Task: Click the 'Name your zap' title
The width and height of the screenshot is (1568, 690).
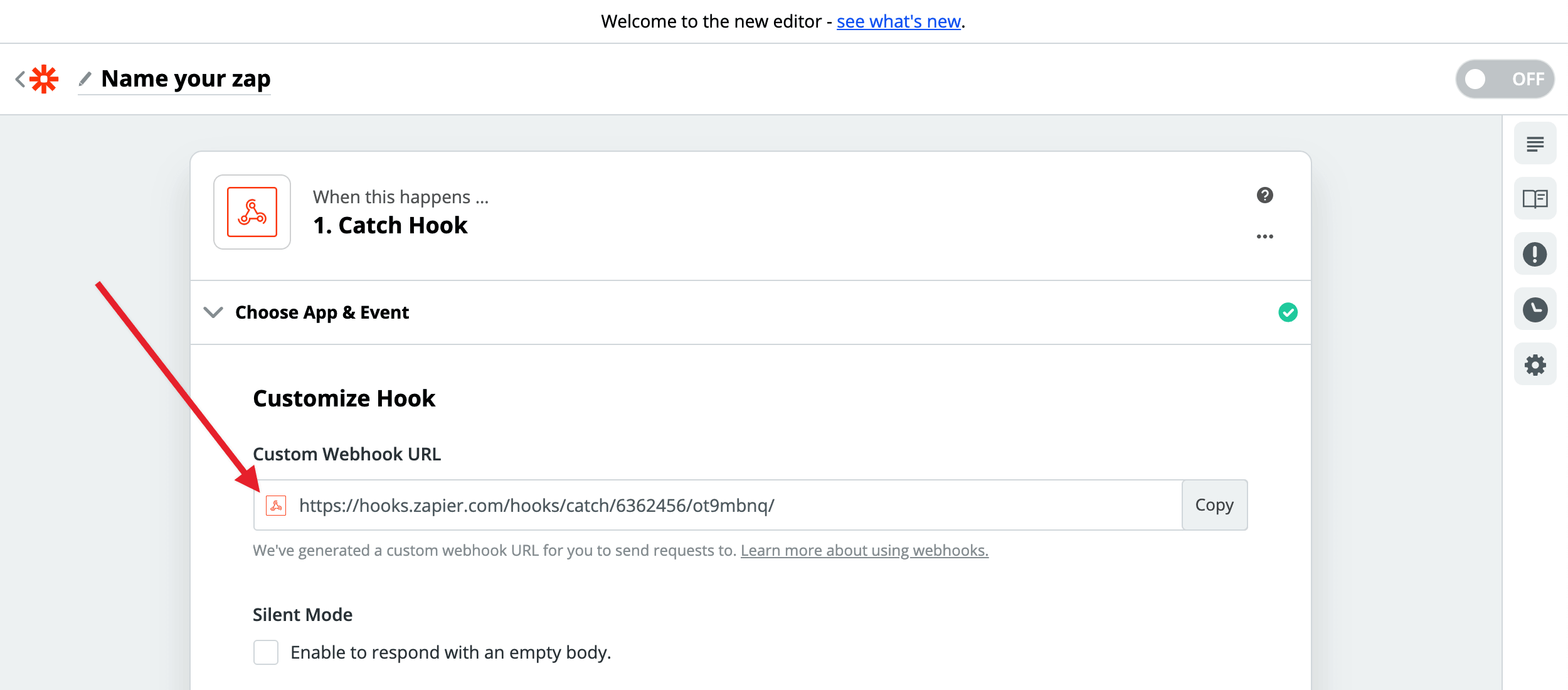Action: click(186, 79)
